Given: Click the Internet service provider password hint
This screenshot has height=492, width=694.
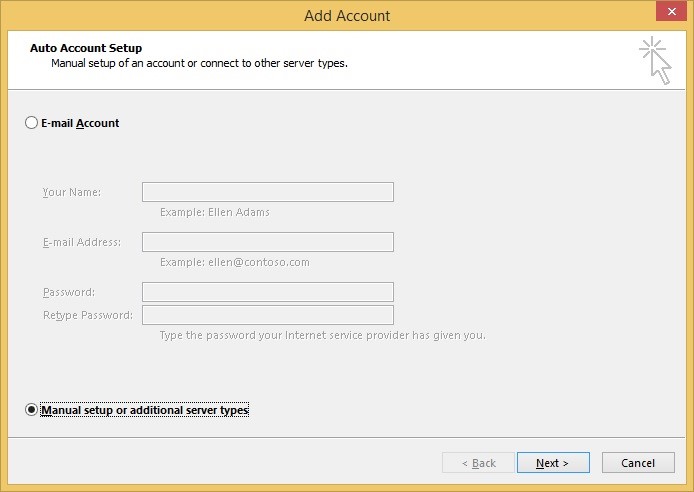Looking at the screenshot, I should 323,335.
